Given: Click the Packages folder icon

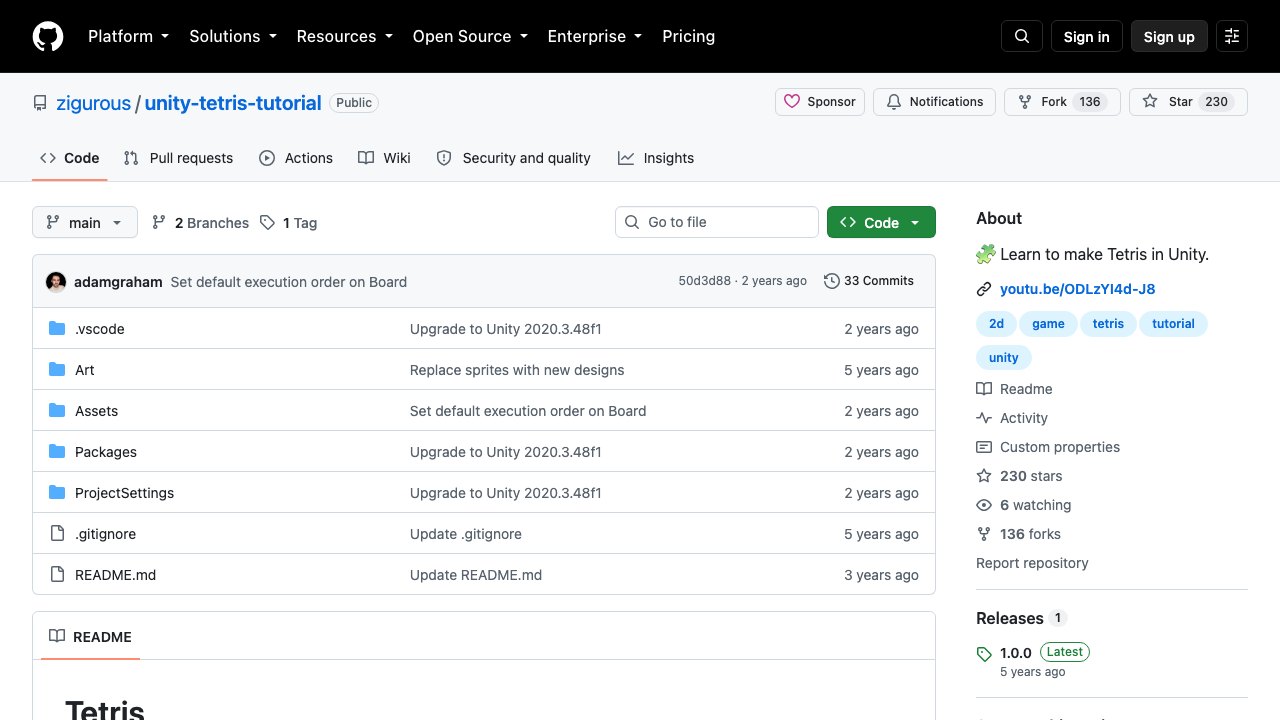Looking at the screenshot, I should pyautogui.click(x=57, y=452).
